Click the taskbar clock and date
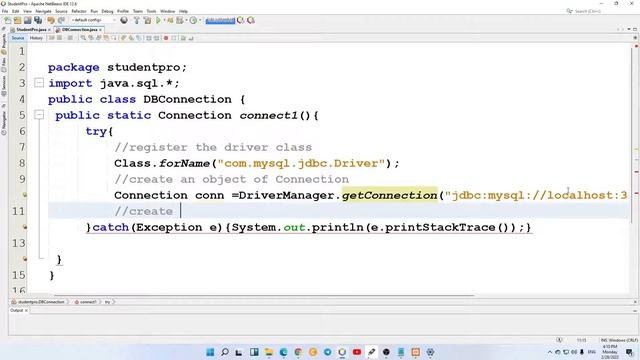This screenshot has width=640, height=360. [x=610, y=351]
